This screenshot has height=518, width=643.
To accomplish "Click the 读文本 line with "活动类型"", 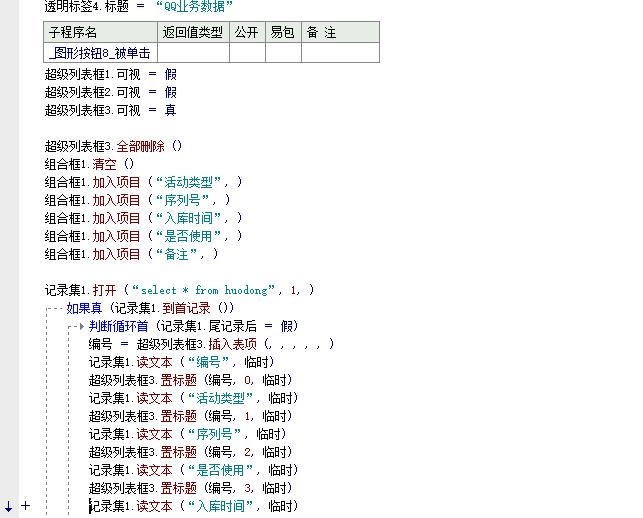I will coord(193,398).
